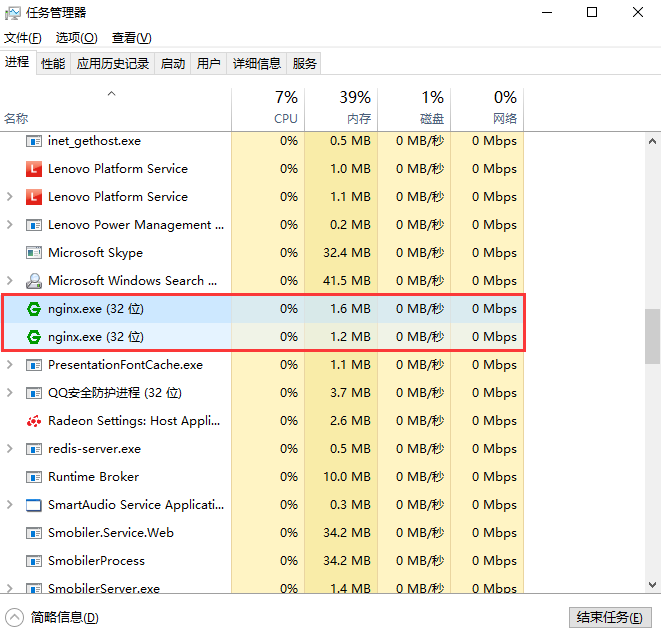Expand the QQ安全防护进程 process group
661x639 pixels.
tap(10, 393)
